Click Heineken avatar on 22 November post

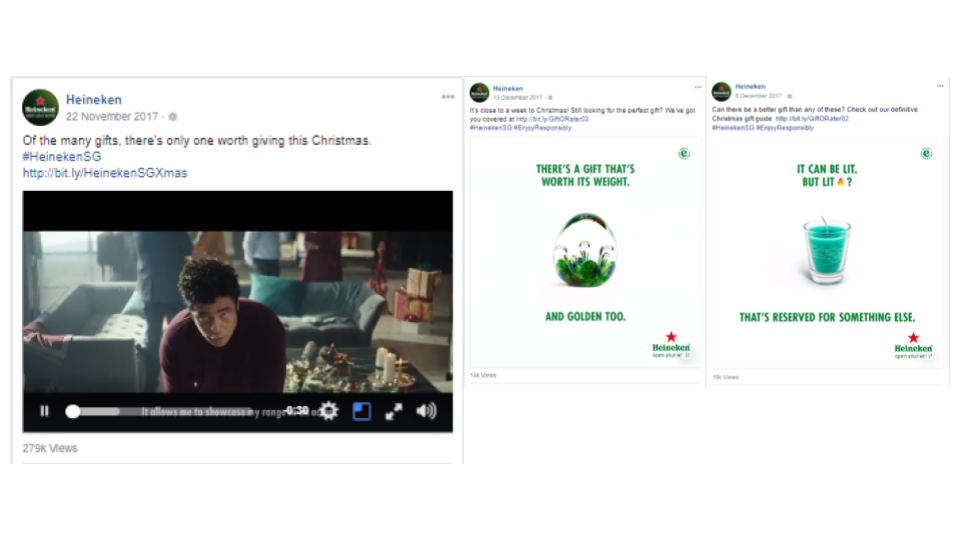click(40, 107)
